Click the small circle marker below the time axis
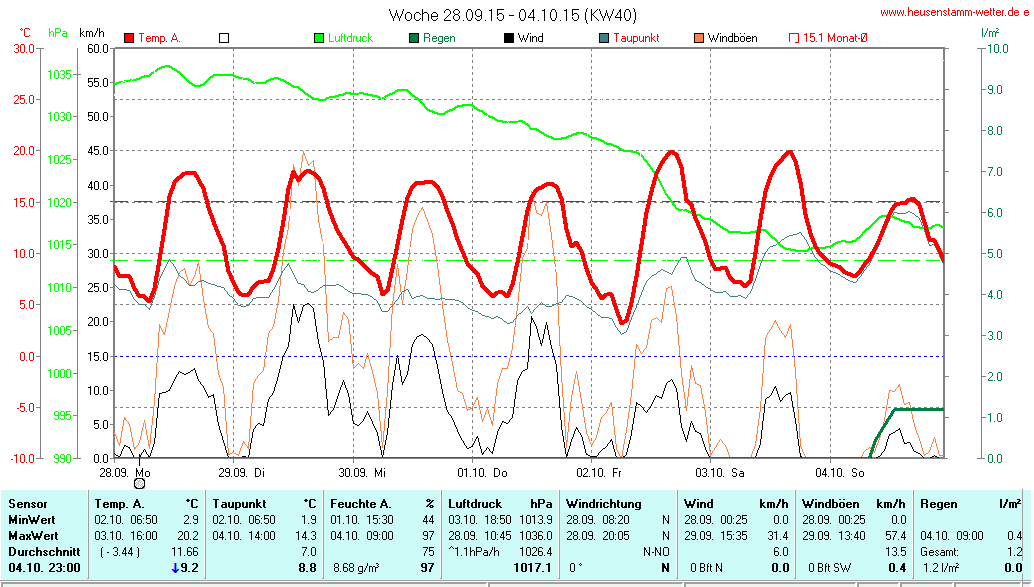This screenshot has width=1034, height=587. pos(139,483)
